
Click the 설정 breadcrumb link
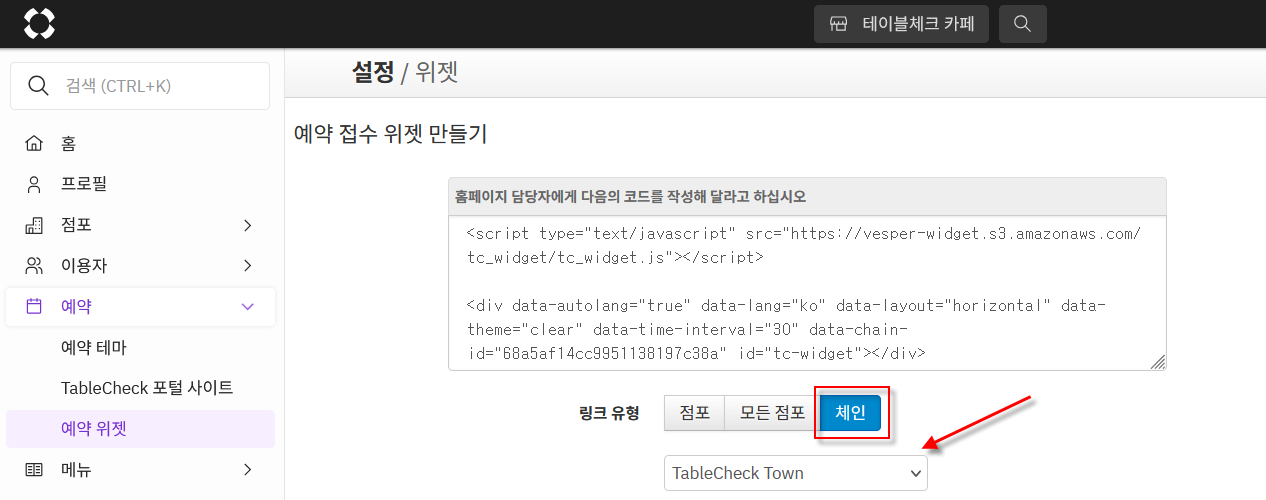(373, 72)
